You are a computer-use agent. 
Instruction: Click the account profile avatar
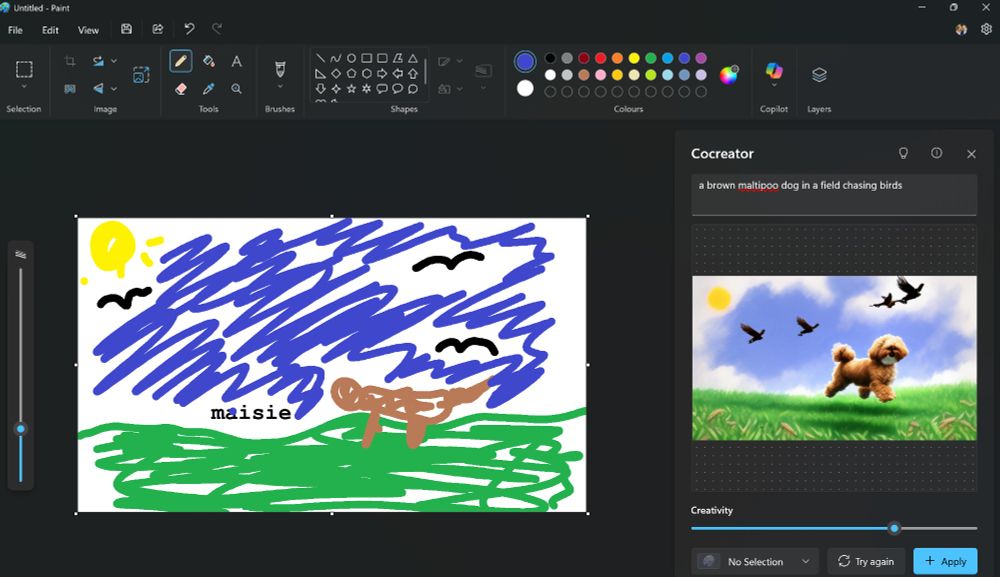coord(961,29)
